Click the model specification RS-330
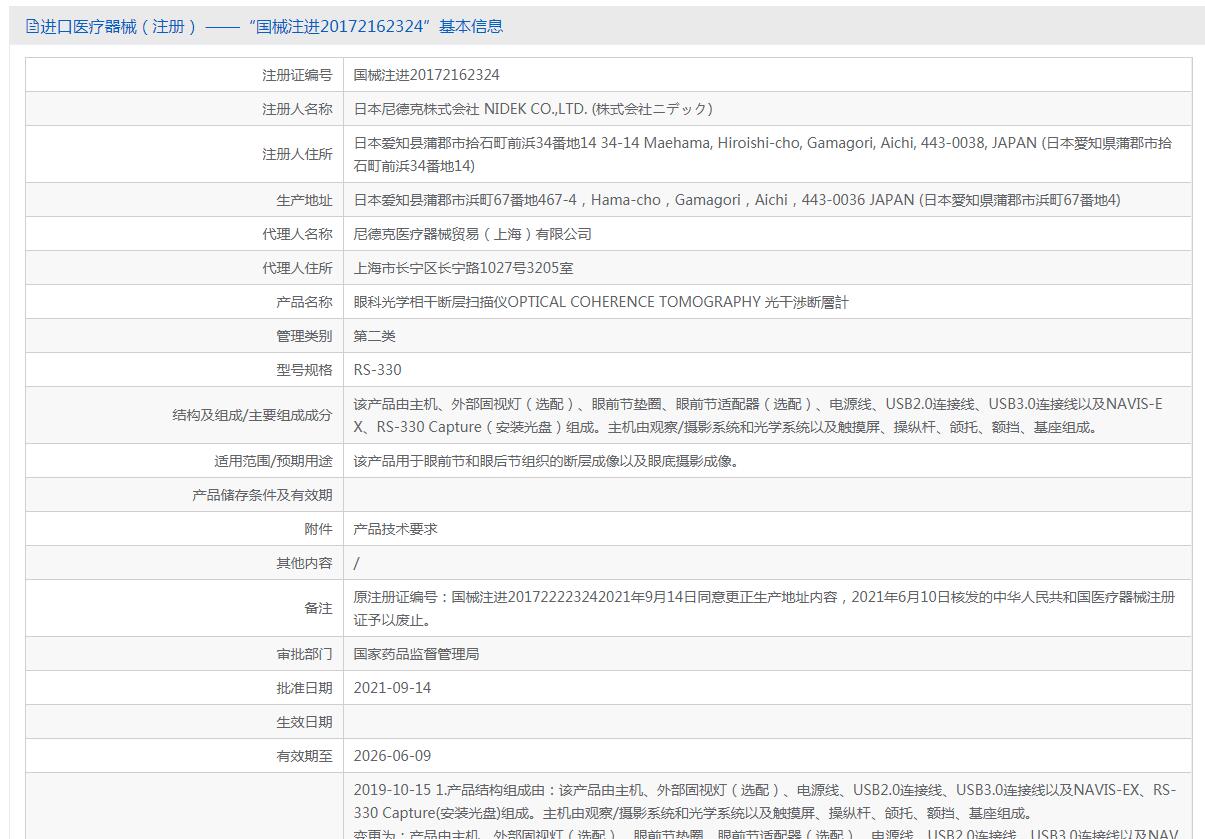Viewport: 1205px width, 839px height. (377, 370)
